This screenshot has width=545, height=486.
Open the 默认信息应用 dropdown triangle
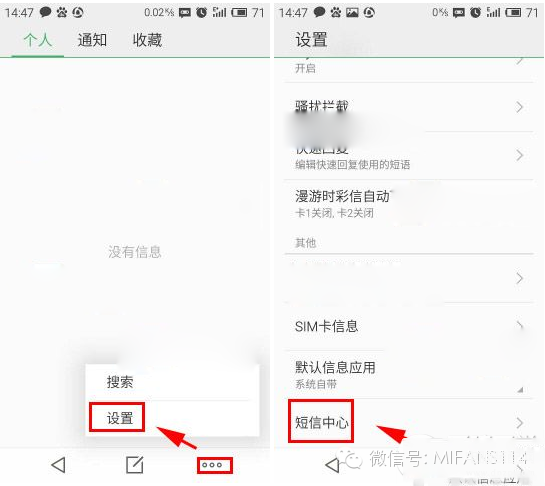(520, 390)
